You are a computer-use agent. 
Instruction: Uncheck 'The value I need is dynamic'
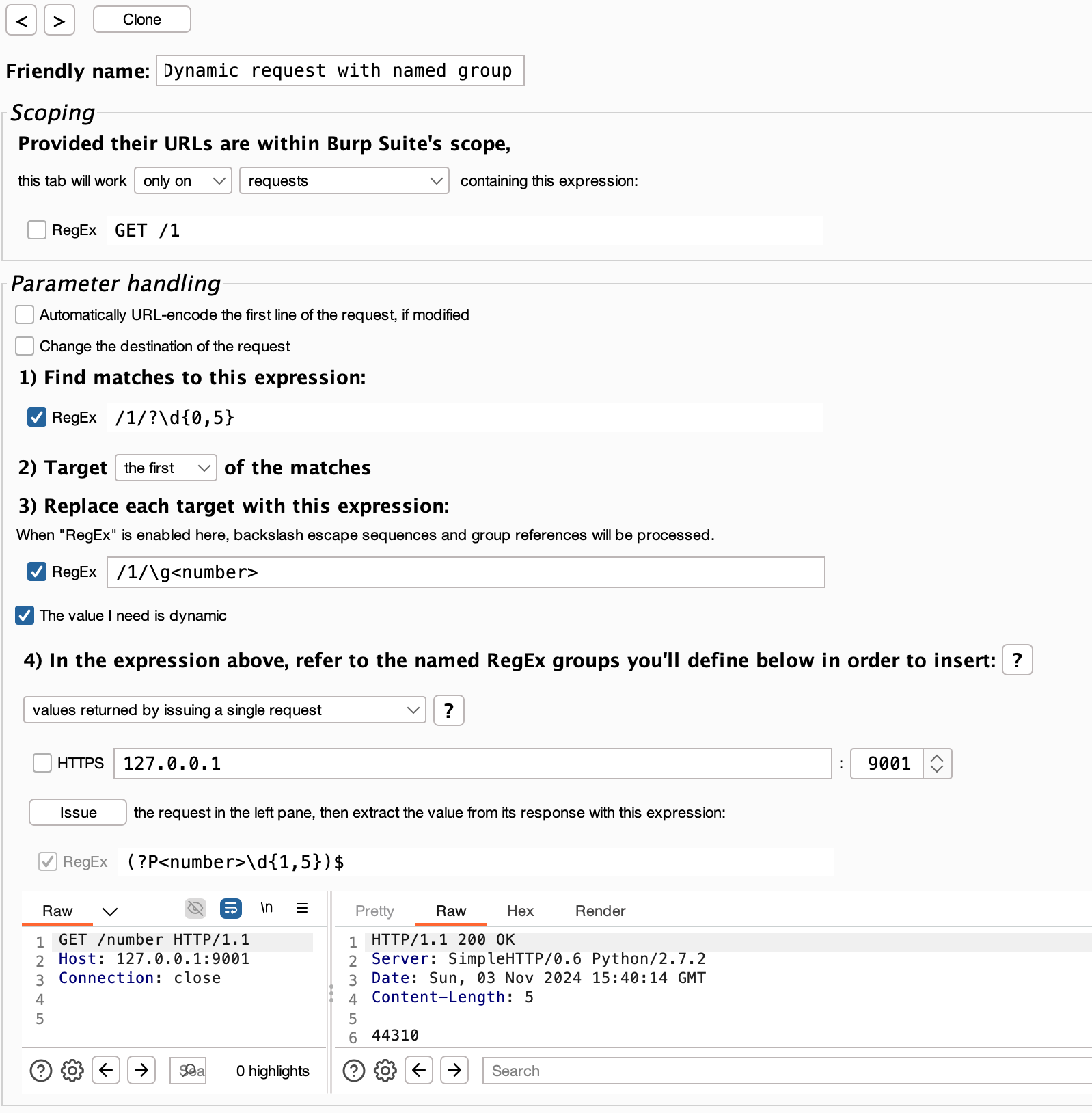25,615
